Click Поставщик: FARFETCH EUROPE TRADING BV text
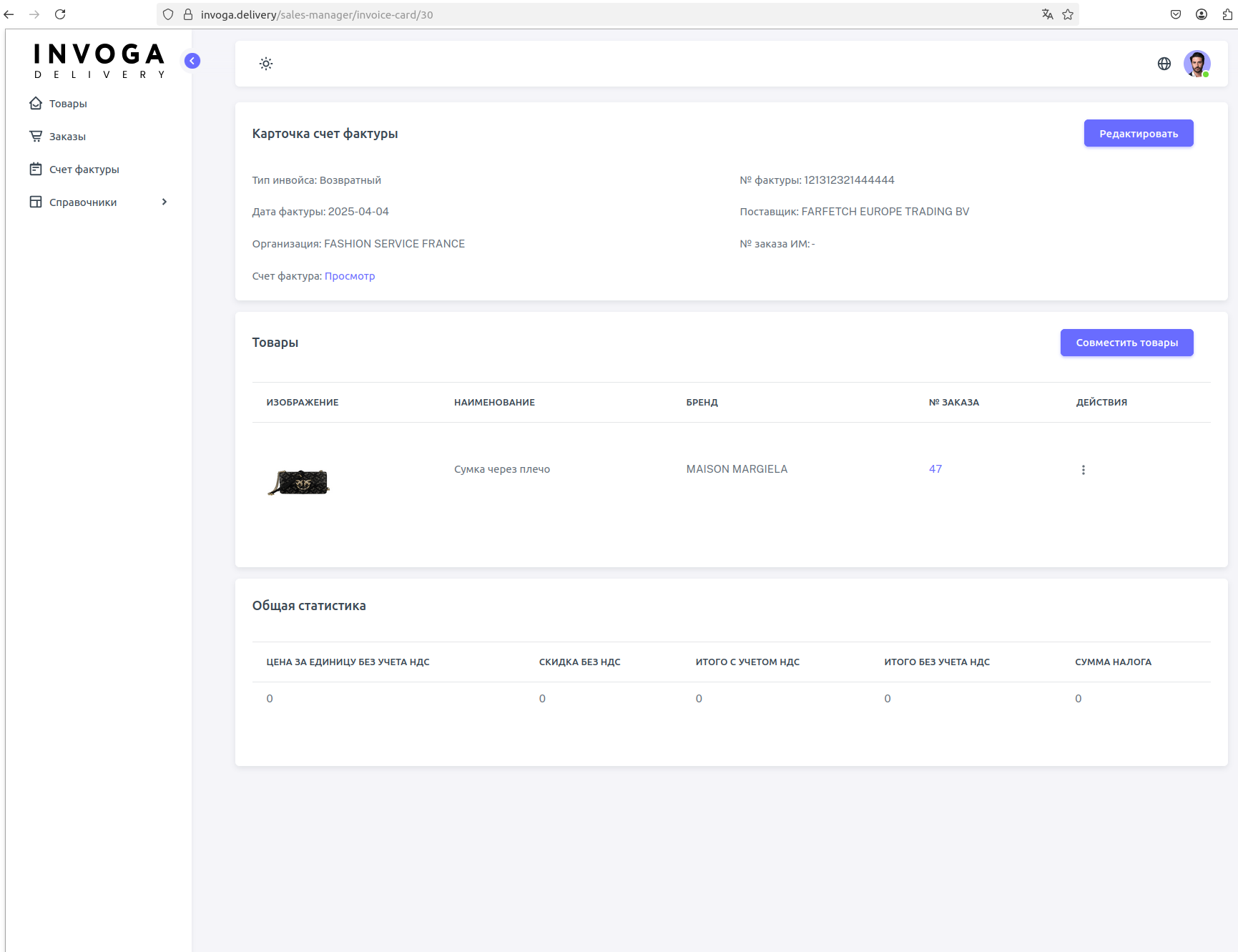Screen dimensions: 1238x952 [855, 212]
